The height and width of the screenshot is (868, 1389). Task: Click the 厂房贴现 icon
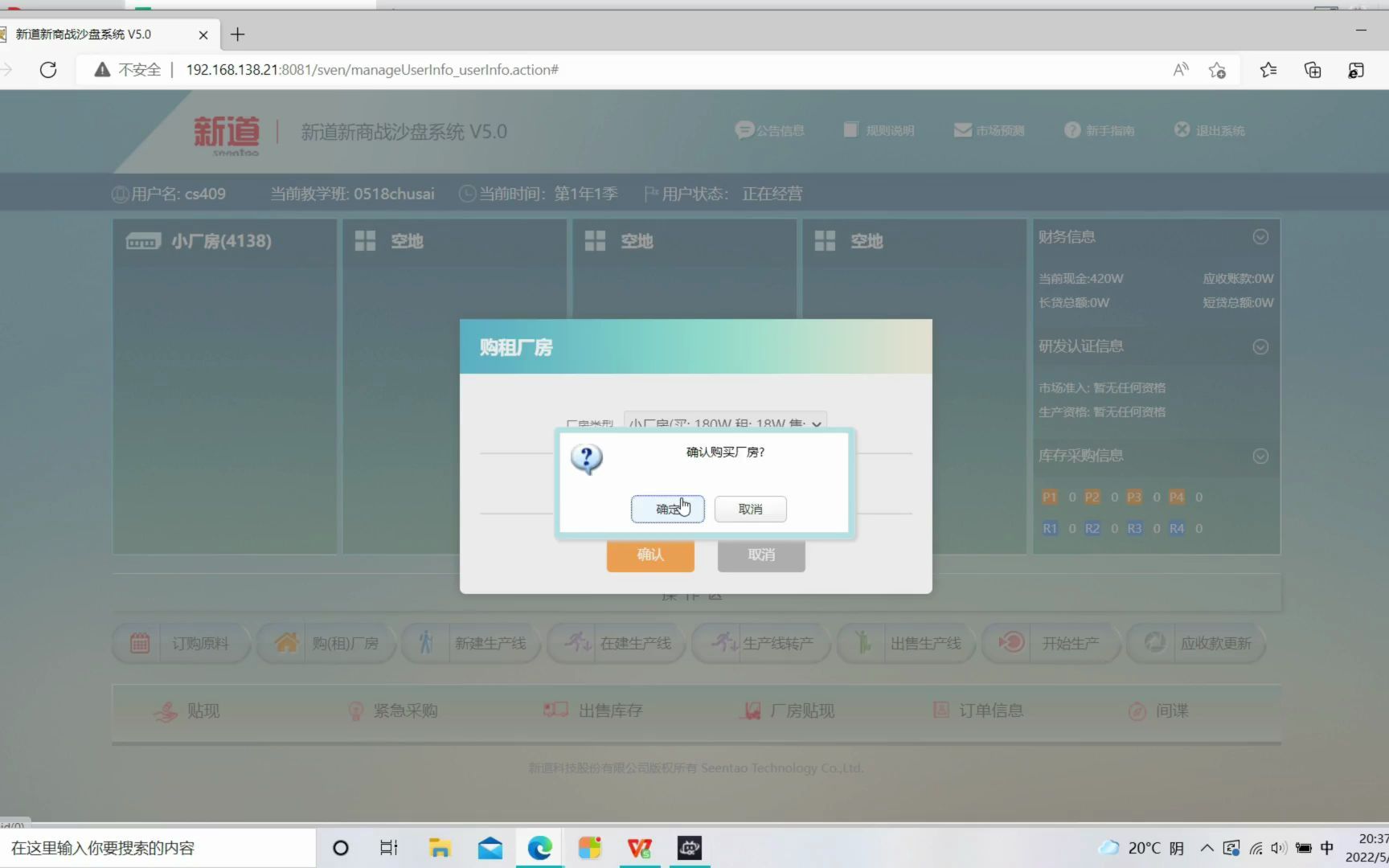751,711
